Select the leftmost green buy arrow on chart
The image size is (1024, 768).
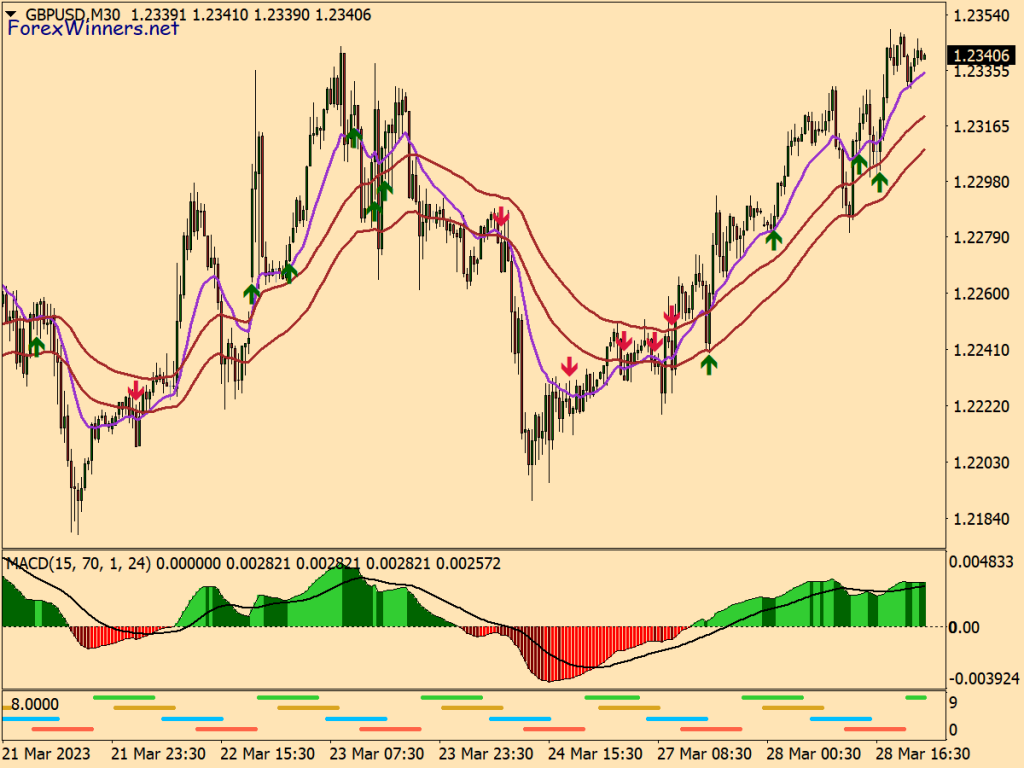(37, 347)
